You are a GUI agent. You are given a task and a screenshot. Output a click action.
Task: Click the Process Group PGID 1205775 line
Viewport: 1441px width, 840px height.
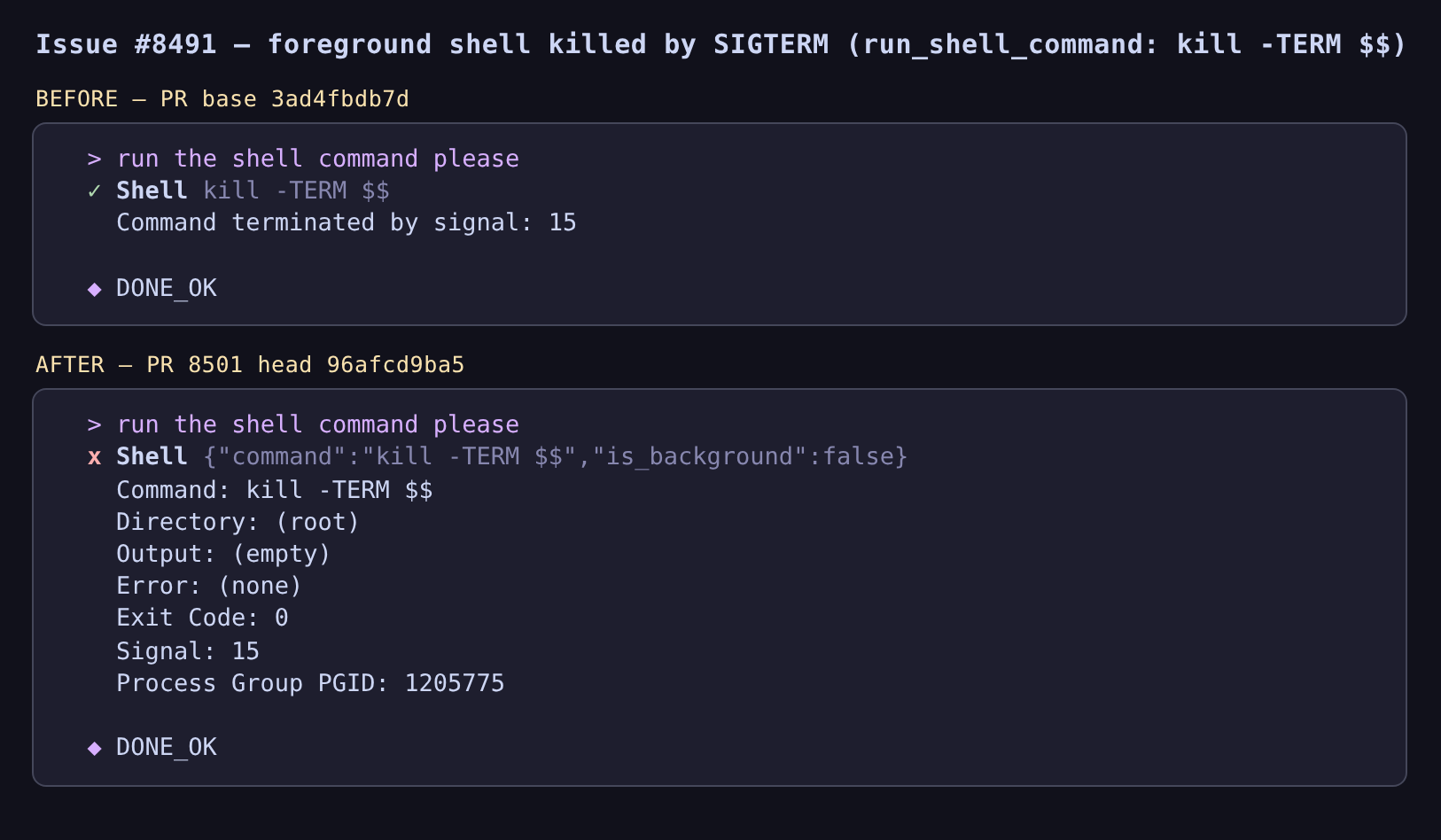(x=310, y=683)
